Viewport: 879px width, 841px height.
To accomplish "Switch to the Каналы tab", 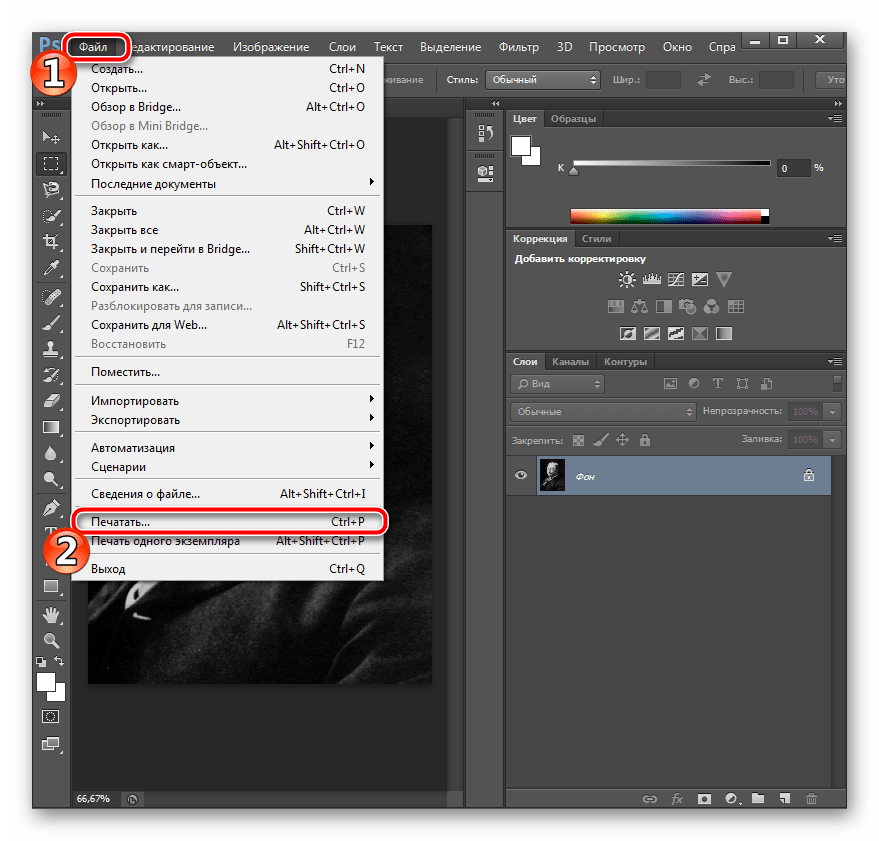I will [571, 361].
